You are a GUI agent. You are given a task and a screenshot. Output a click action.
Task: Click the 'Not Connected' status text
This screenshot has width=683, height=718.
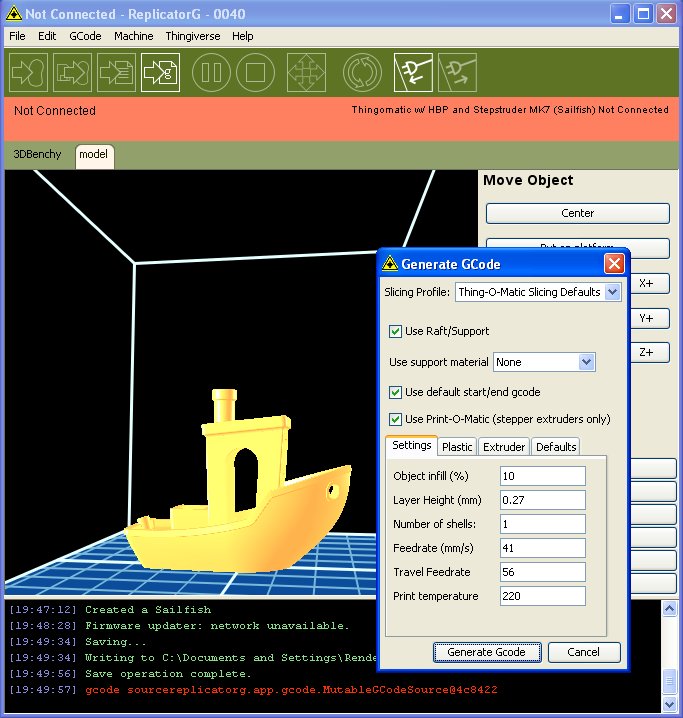(x=55, y=111)
